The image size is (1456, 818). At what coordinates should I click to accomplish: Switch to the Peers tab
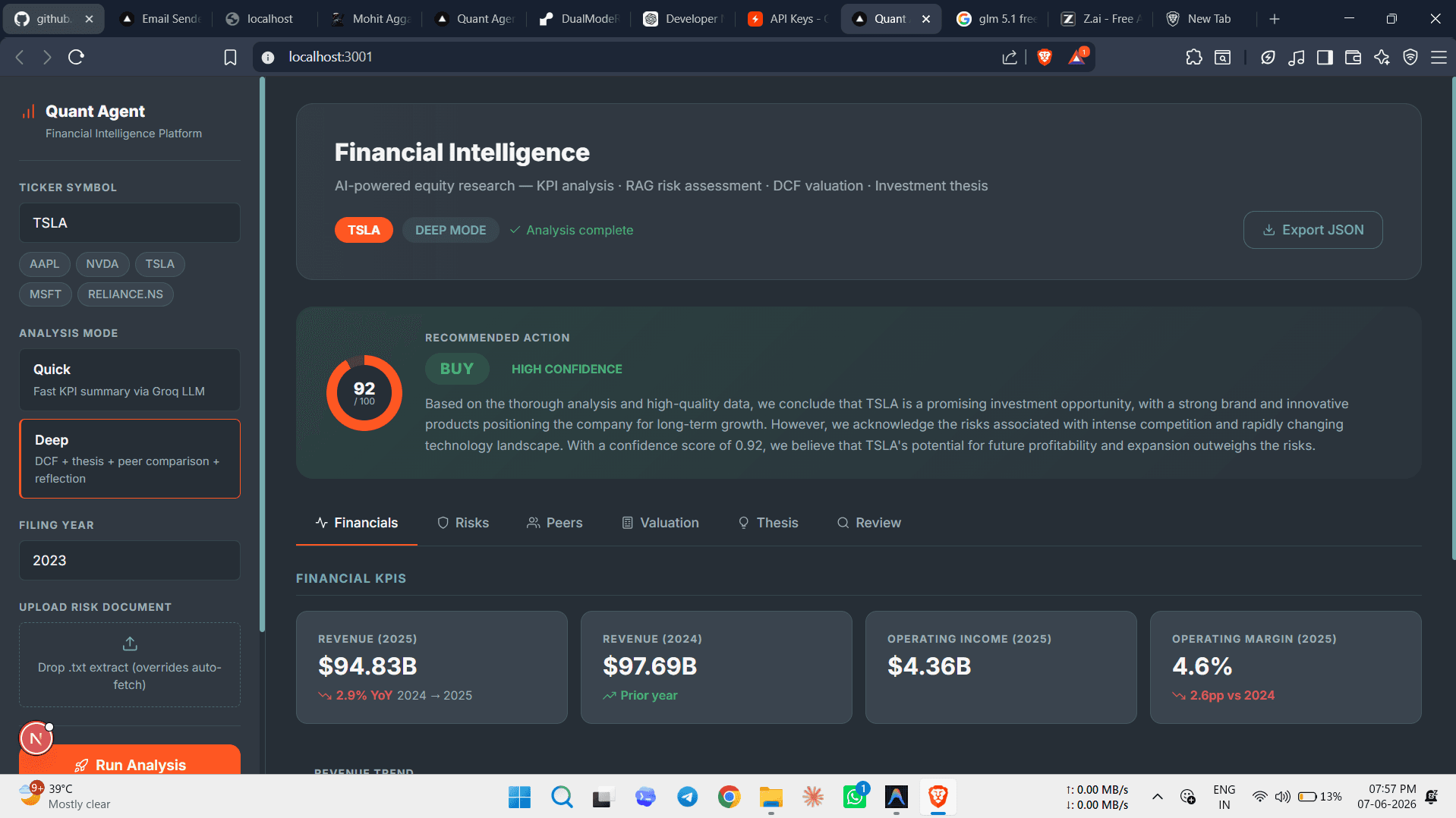[555, 523]
